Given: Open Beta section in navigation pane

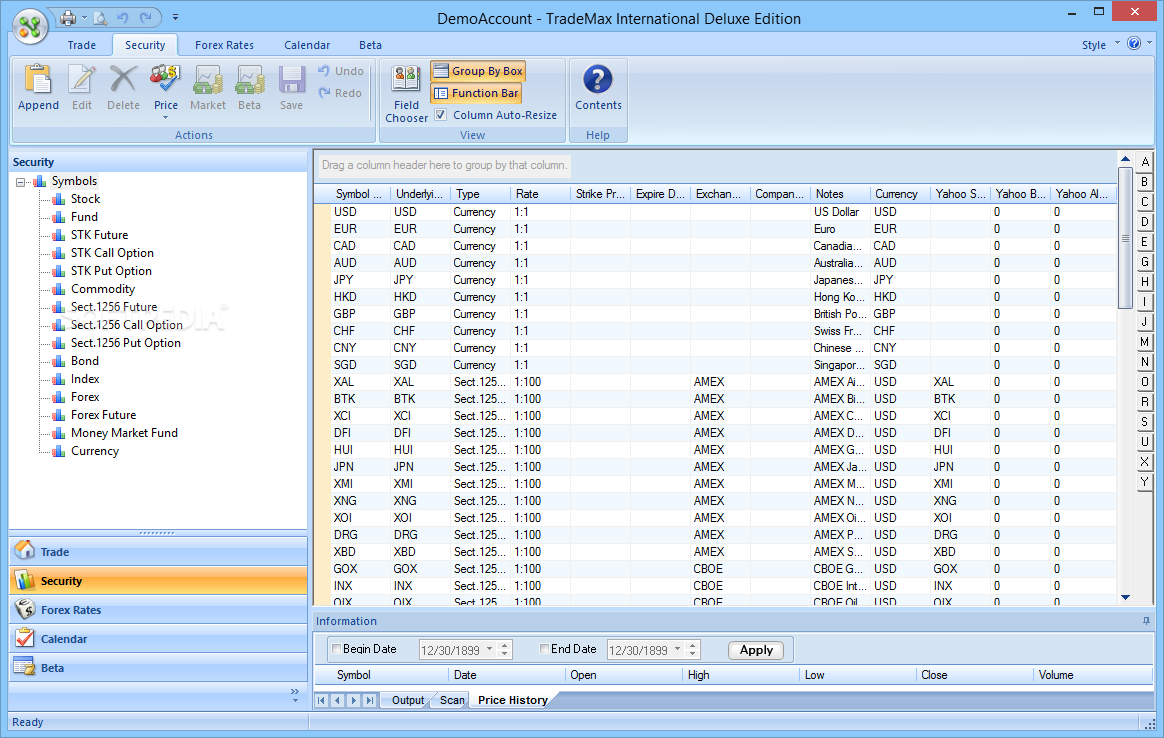Looking at the screenshot, I should [158, 667].
